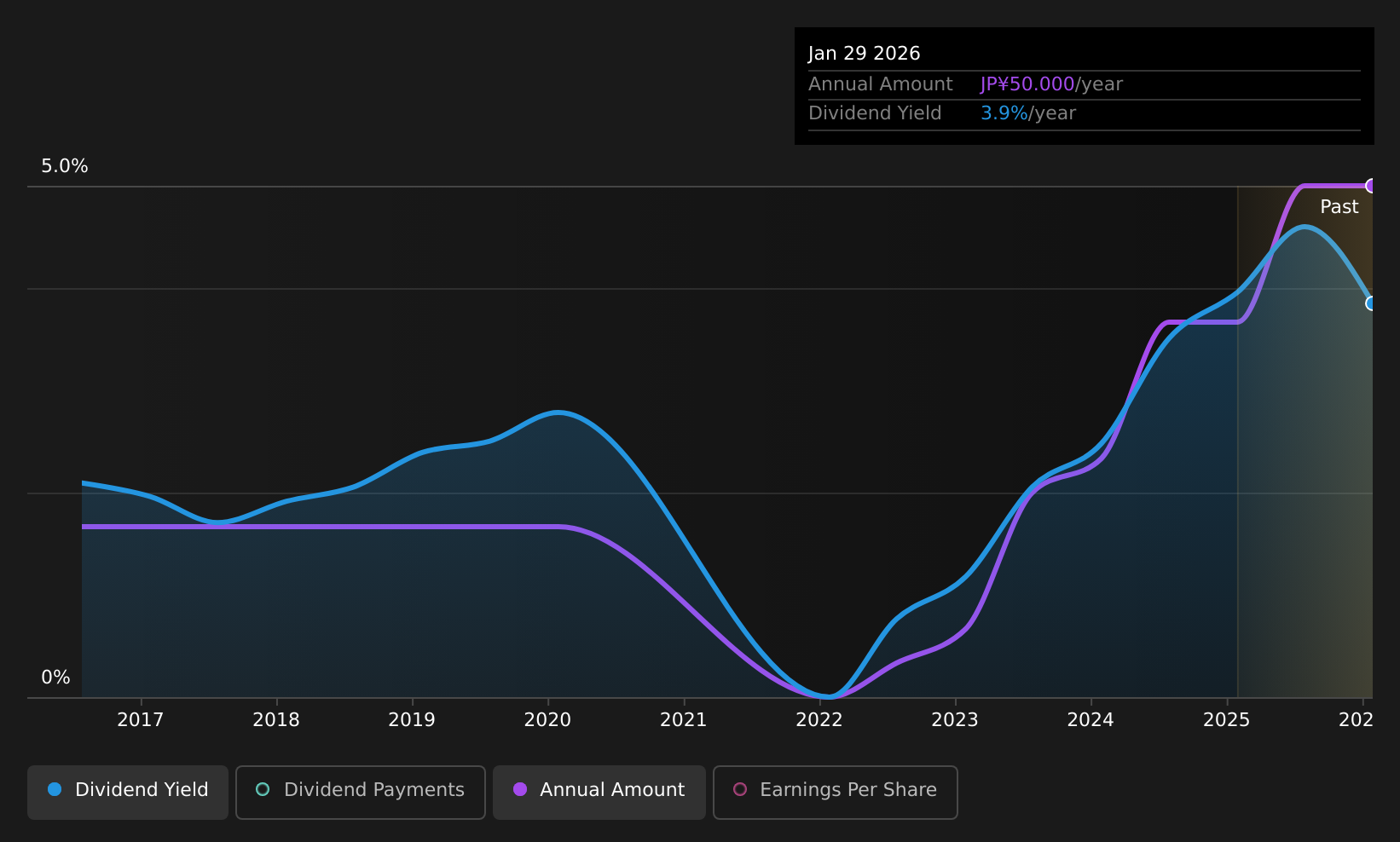Click the purple end marker on Annual Amount line
The image size is (1400, 842).
click(x=1371, y=186)
